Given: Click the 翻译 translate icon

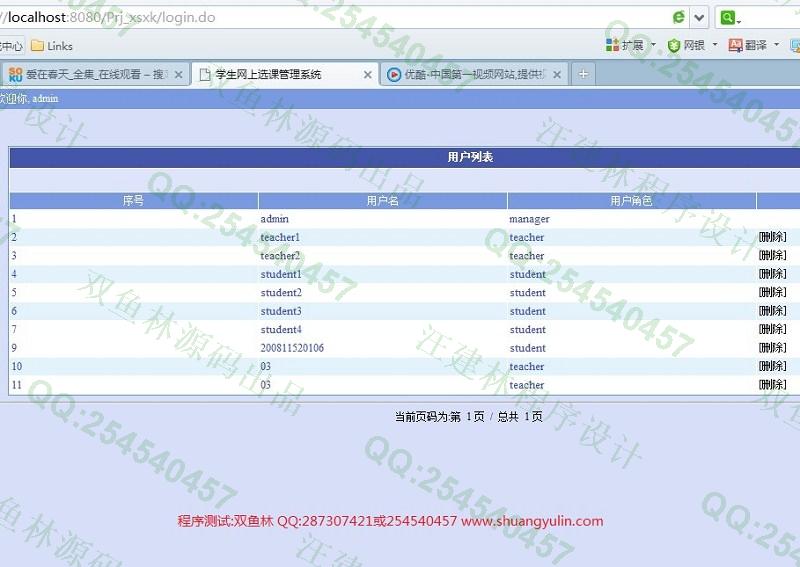Looking at the screenshot, I should tap(735, 45).
